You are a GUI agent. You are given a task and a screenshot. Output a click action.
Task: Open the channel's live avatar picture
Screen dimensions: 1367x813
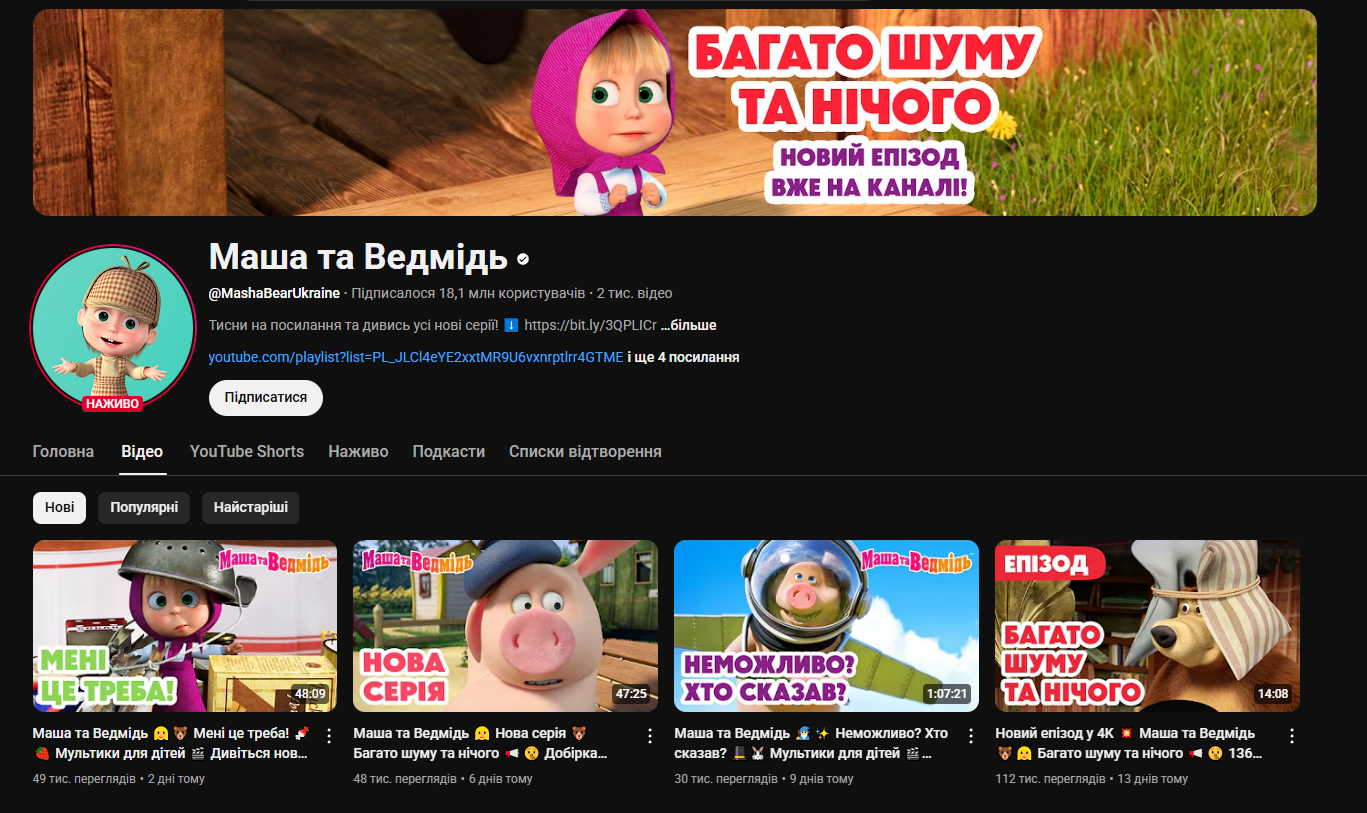click(x=113, y=325)
